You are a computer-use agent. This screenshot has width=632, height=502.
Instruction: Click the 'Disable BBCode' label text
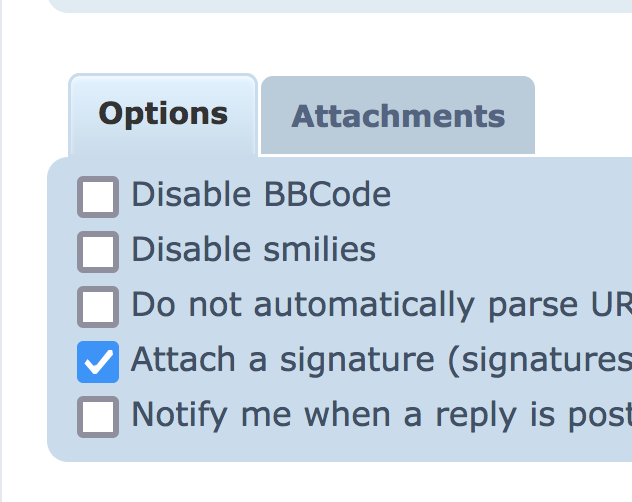pos(261,194)
